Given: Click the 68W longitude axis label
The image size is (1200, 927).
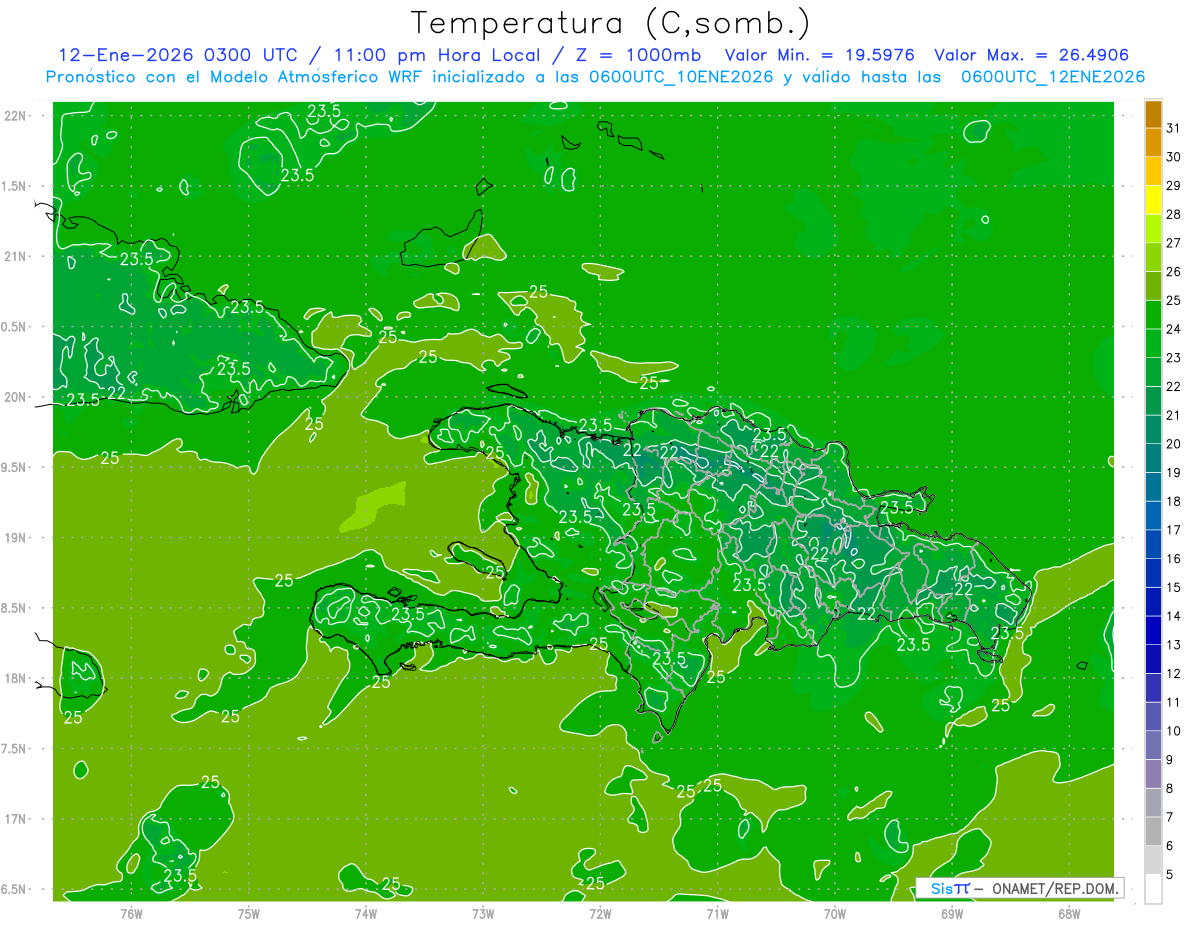Looking at the screenshot, I should (x=1069, y=914).
